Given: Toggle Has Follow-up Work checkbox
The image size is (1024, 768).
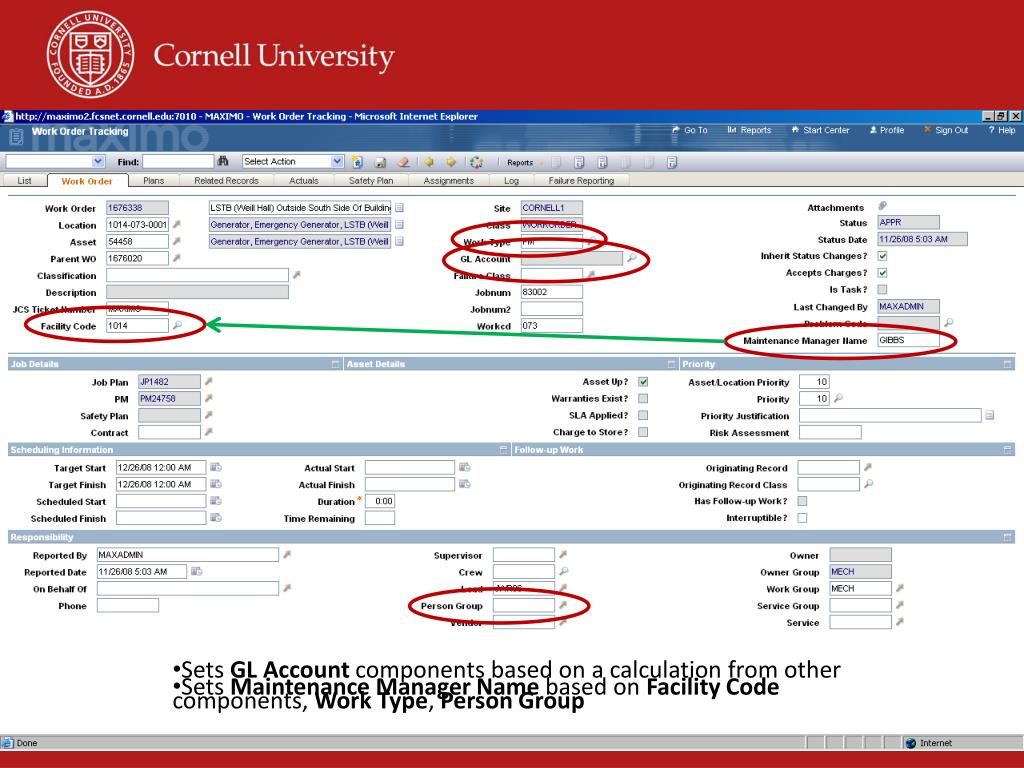Looking at the screenshot, I should click(x=803, y=501).
